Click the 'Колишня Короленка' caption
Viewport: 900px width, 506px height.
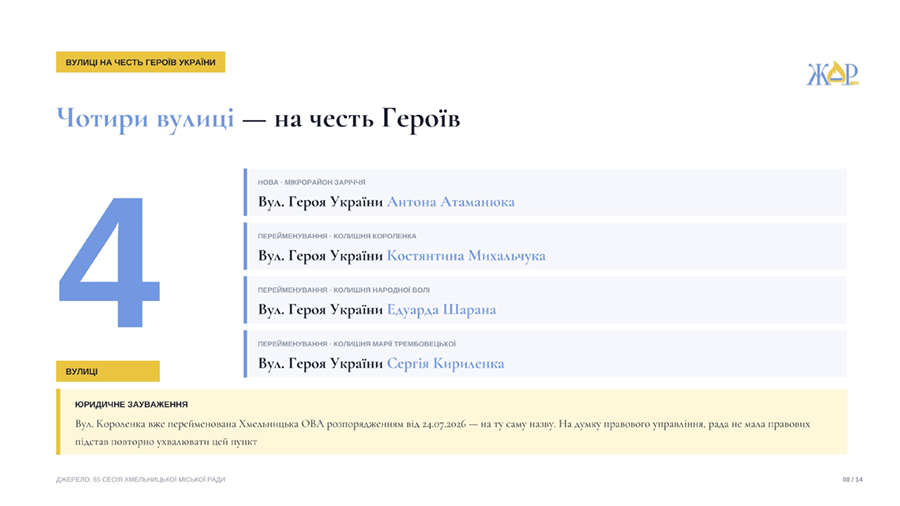click(x=375, y=236)
